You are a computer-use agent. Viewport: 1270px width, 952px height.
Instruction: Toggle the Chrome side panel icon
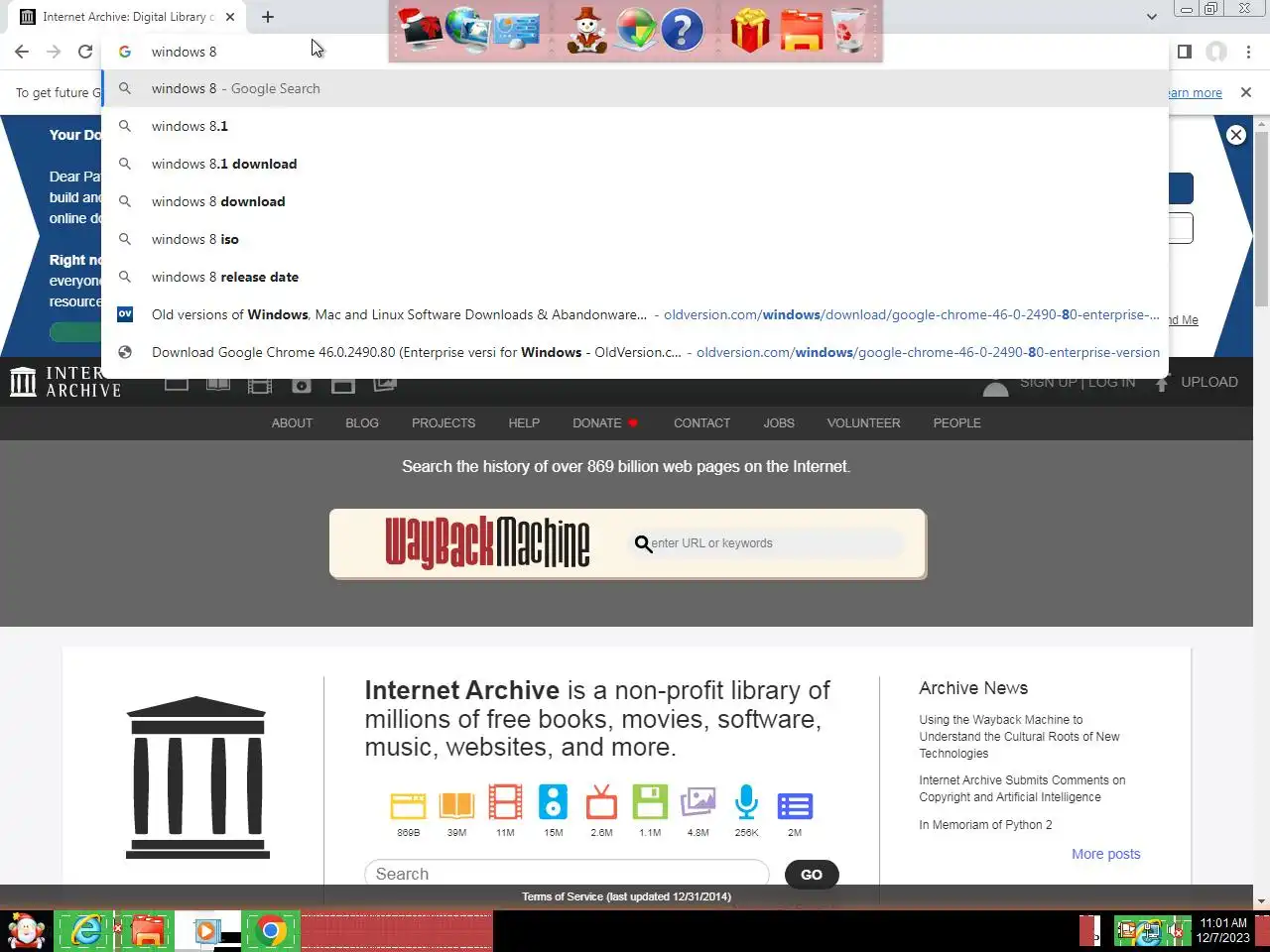[1184, 52]
